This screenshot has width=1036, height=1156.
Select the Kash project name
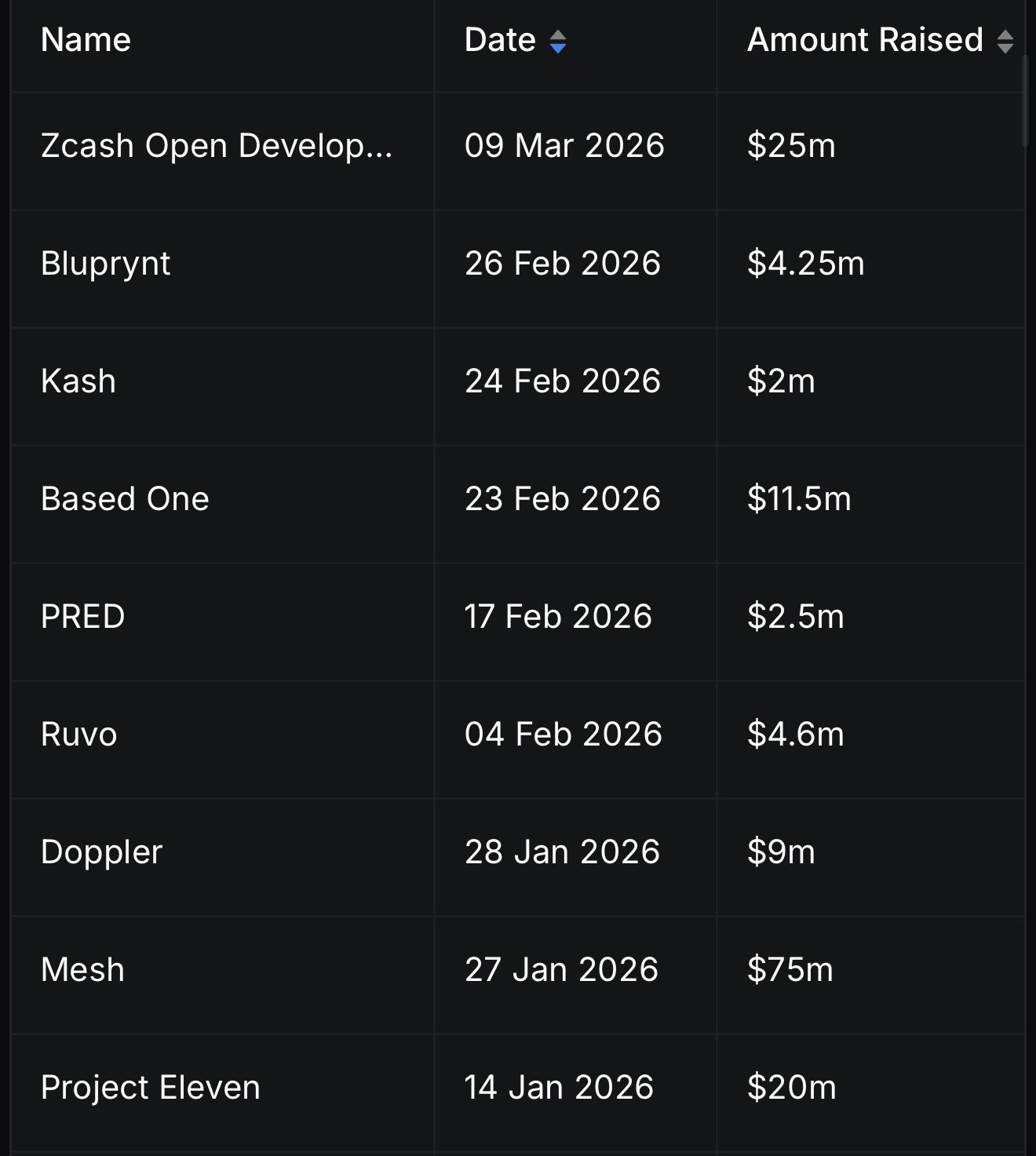[x=78, y=381]
